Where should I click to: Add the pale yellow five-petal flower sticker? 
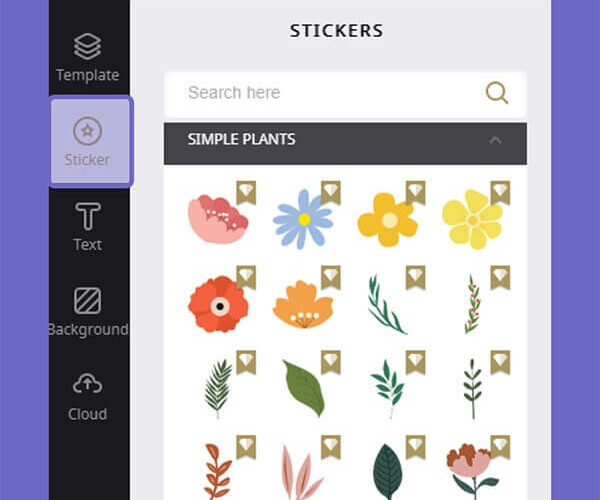tap(473, 220)
